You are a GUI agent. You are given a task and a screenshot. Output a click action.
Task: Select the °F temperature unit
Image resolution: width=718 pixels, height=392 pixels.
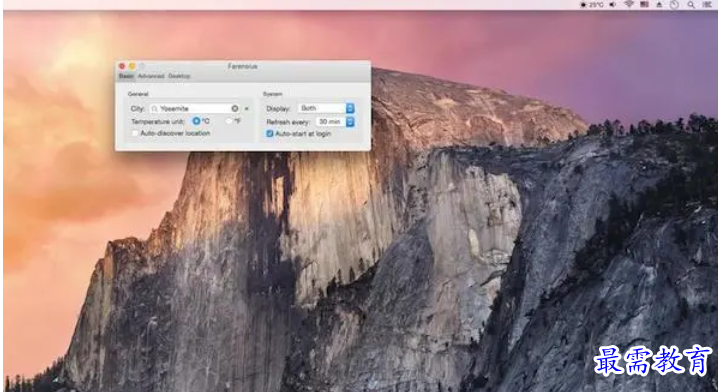pyautogui.click(x=229, y=121)
